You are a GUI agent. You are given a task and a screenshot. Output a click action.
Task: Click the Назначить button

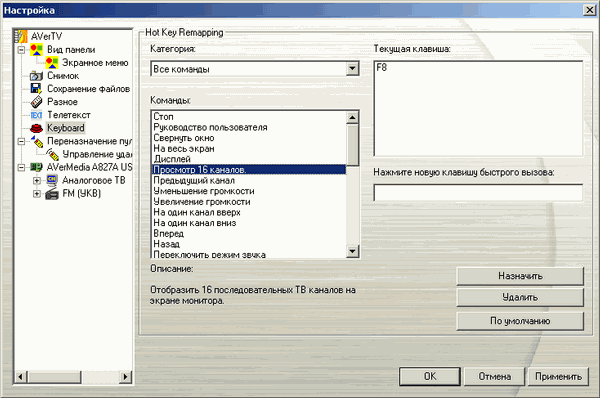coord(520,276)
